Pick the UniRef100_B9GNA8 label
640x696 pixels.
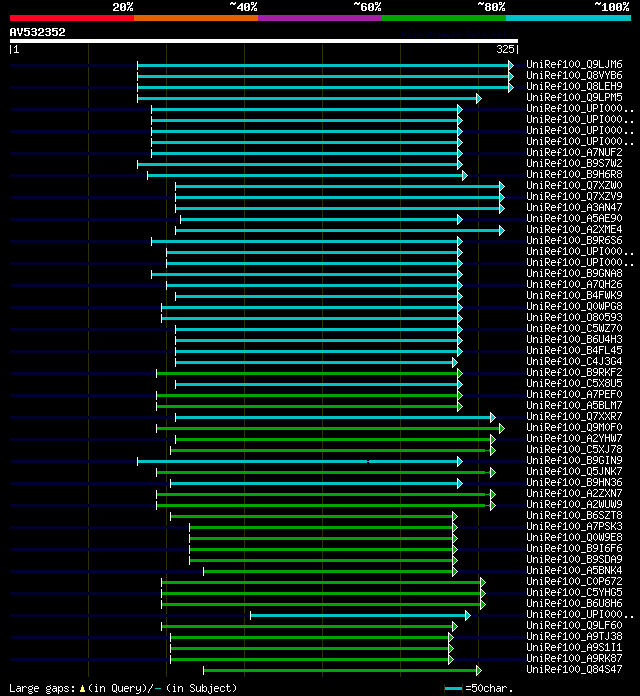pos(574,273)
